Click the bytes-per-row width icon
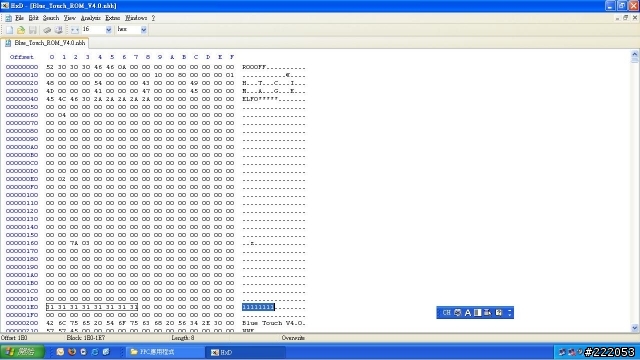640x360 pixels. (75, 30)
